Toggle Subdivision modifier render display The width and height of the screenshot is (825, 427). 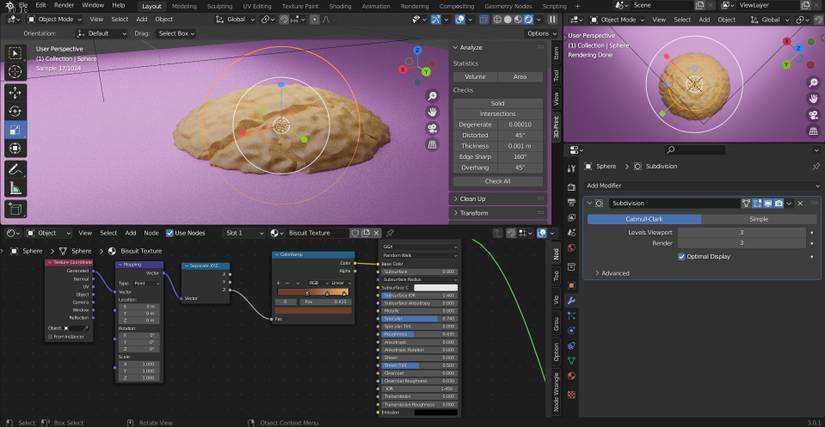pyautogui.click(x=779, y=204)
